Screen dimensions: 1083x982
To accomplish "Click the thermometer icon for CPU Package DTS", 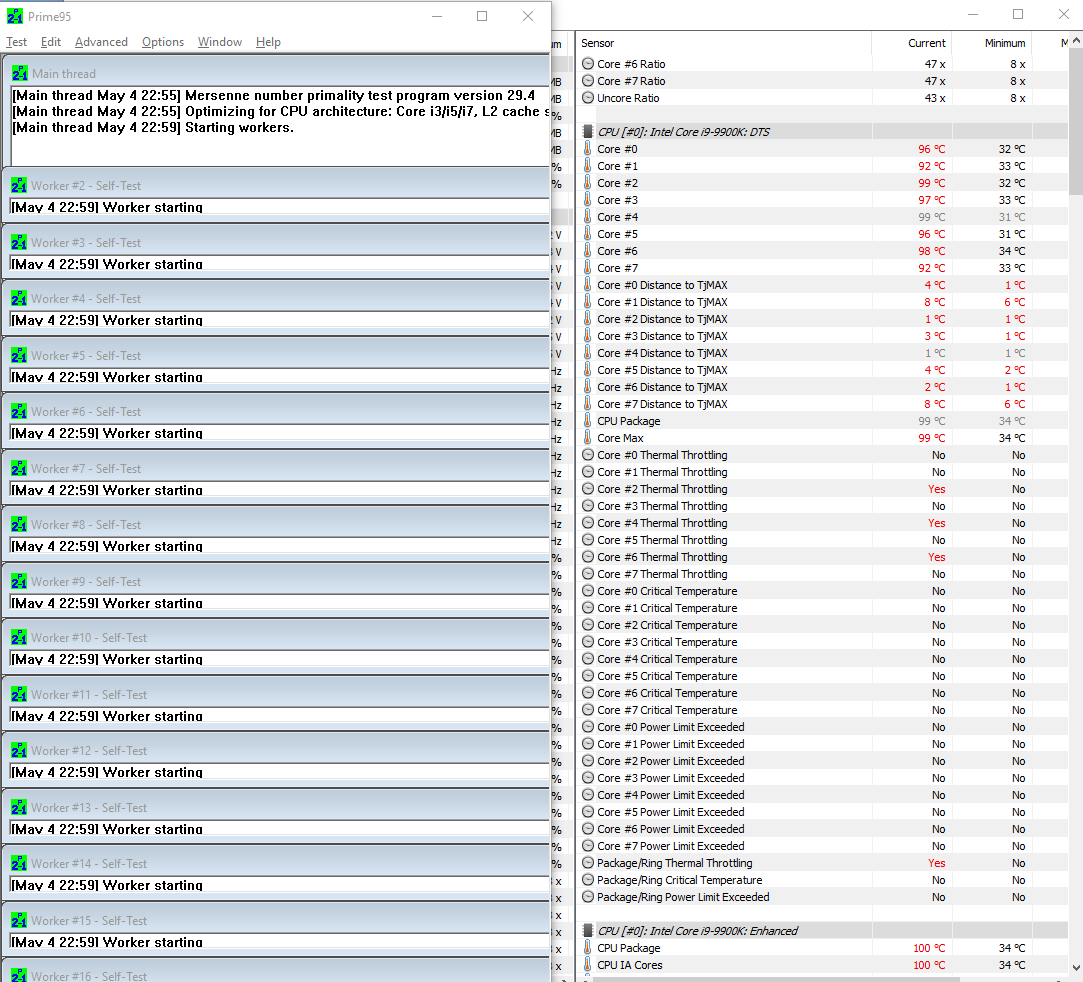I will pos(588,421).
